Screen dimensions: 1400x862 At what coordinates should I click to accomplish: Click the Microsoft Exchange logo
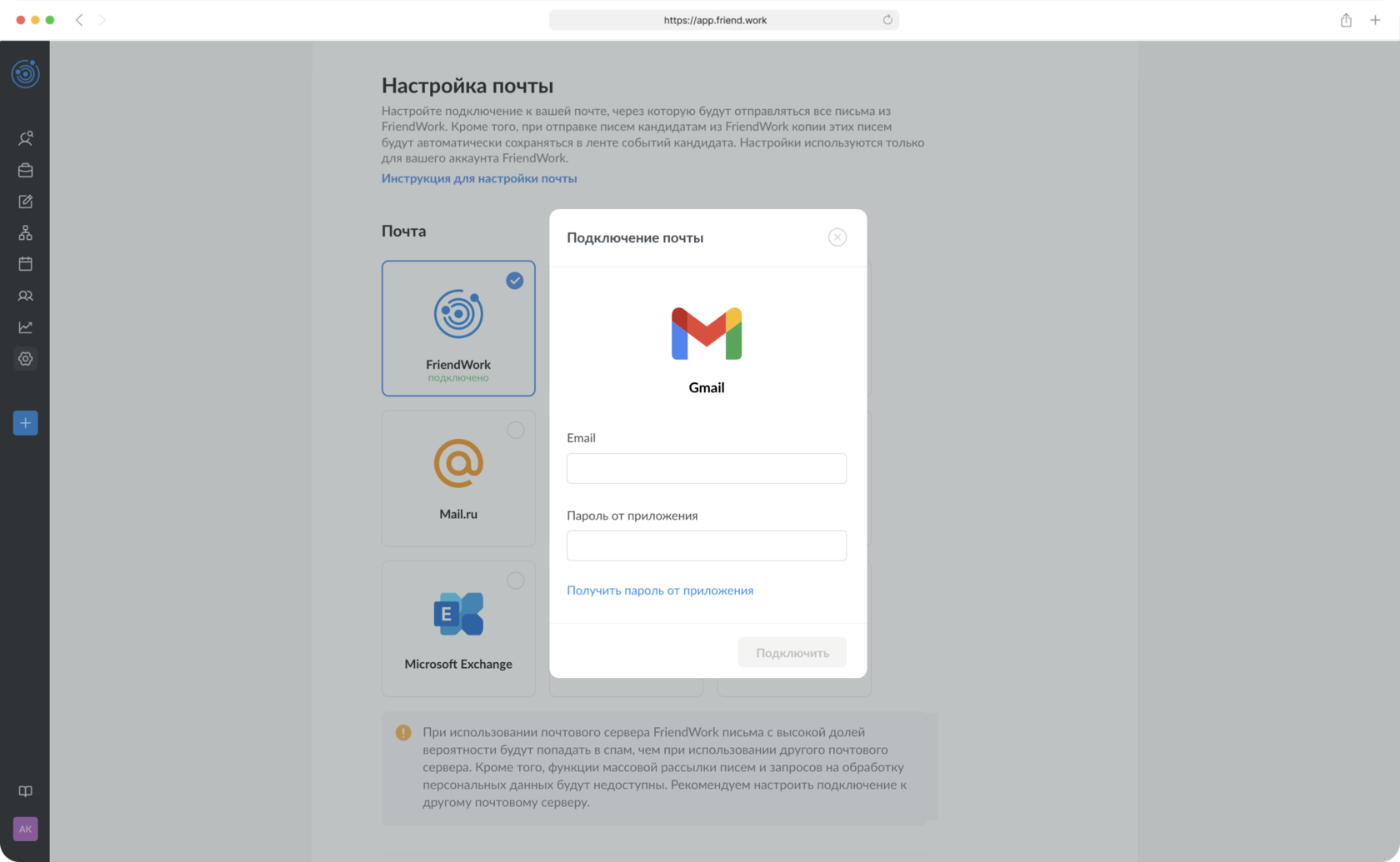pyautogui.click(x=458, y=614)
